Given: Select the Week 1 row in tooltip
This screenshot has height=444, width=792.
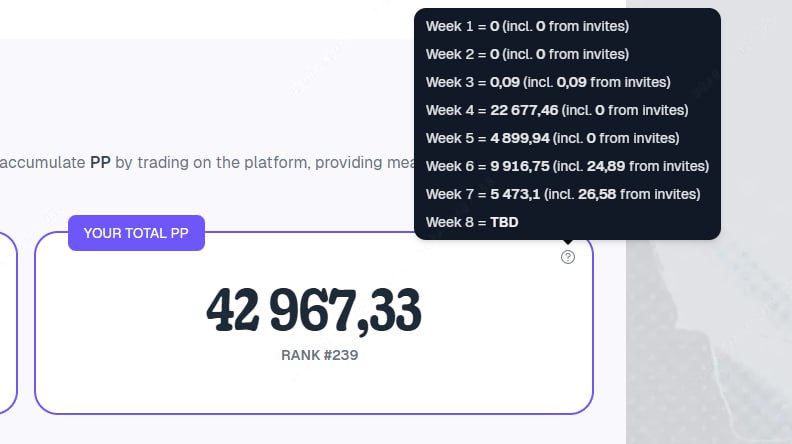Looking at the screenshot, I should [527, 26].
